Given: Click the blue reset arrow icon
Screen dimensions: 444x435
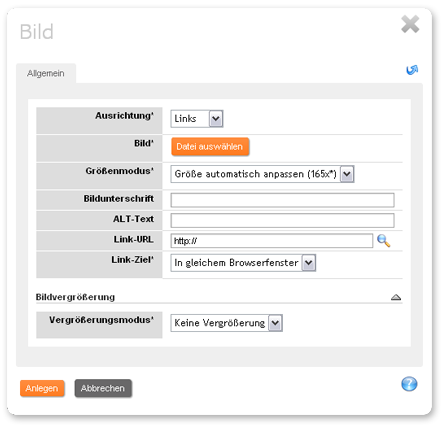Looking at the screenshot, I should click(412, 70).
